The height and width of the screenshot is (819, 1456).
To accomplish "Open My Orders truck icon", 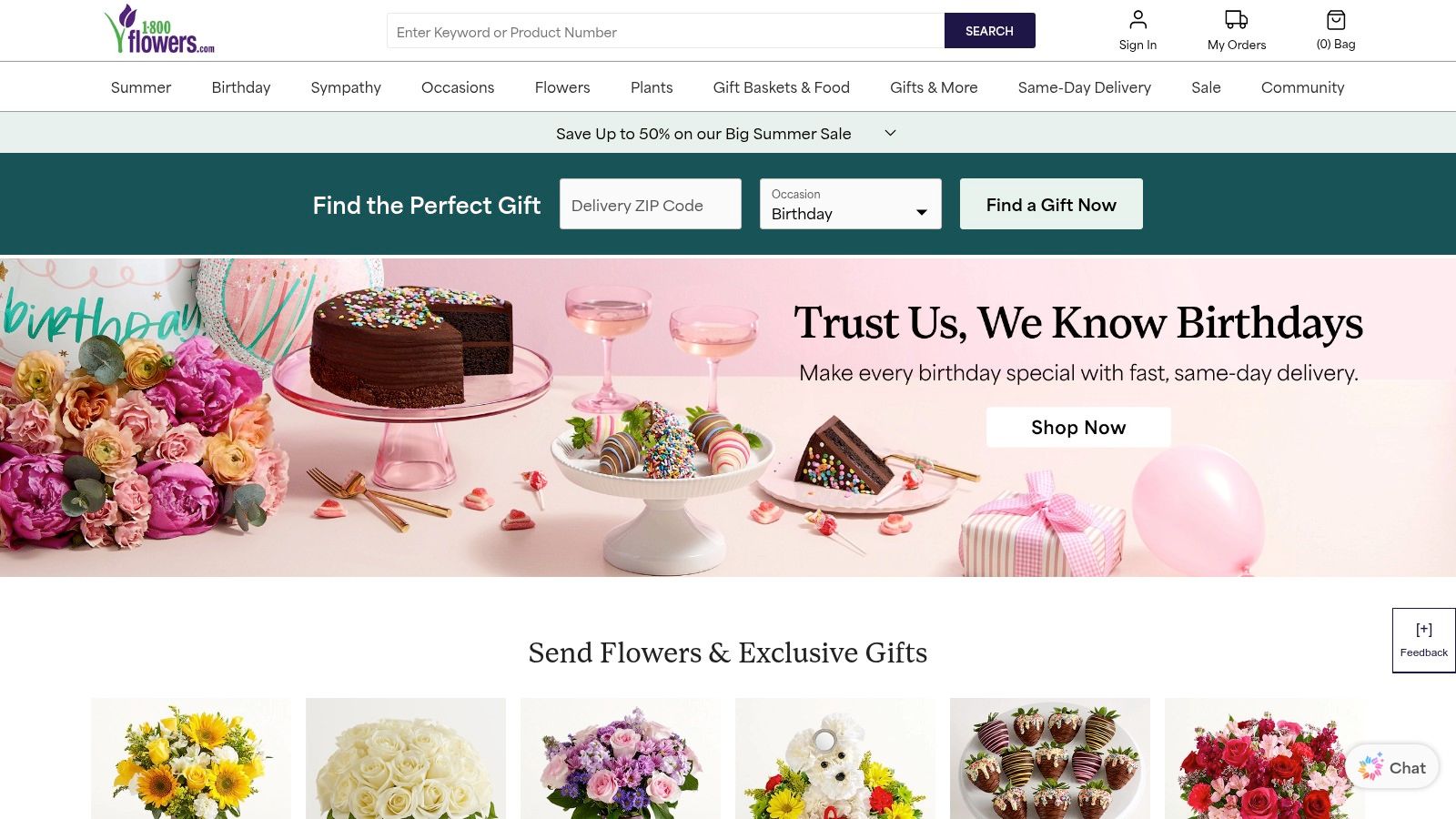I will pos(1236,20).
